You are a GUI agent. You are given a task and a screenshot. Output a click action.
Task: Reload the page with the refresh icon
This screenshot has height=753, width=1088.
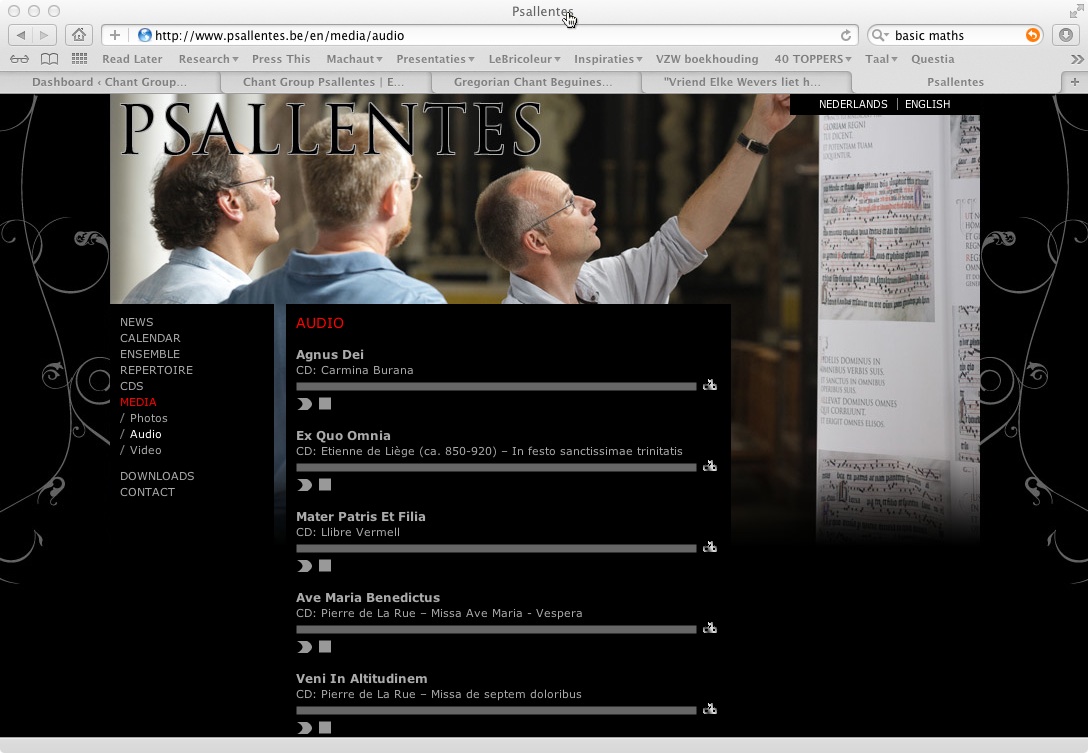tap(846, 35)
